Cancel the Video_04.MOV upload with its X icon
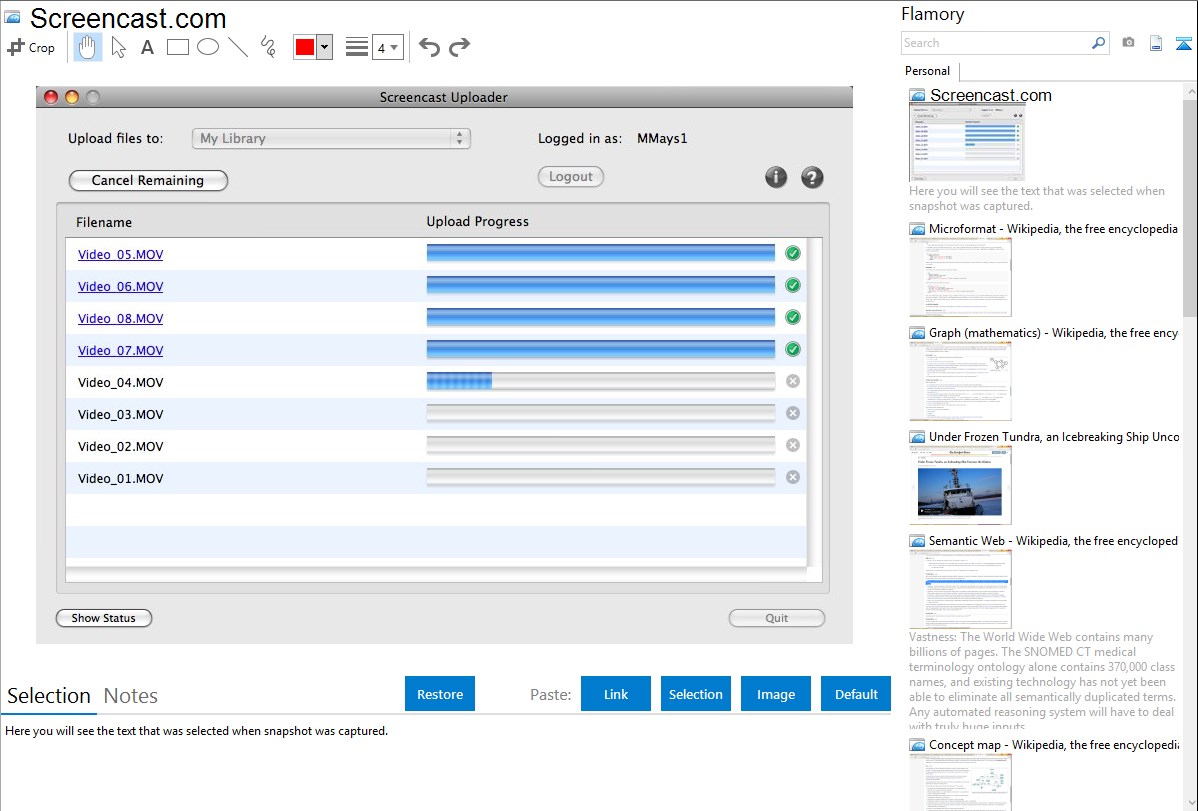The image size is (1198, 811). [793, 381]
